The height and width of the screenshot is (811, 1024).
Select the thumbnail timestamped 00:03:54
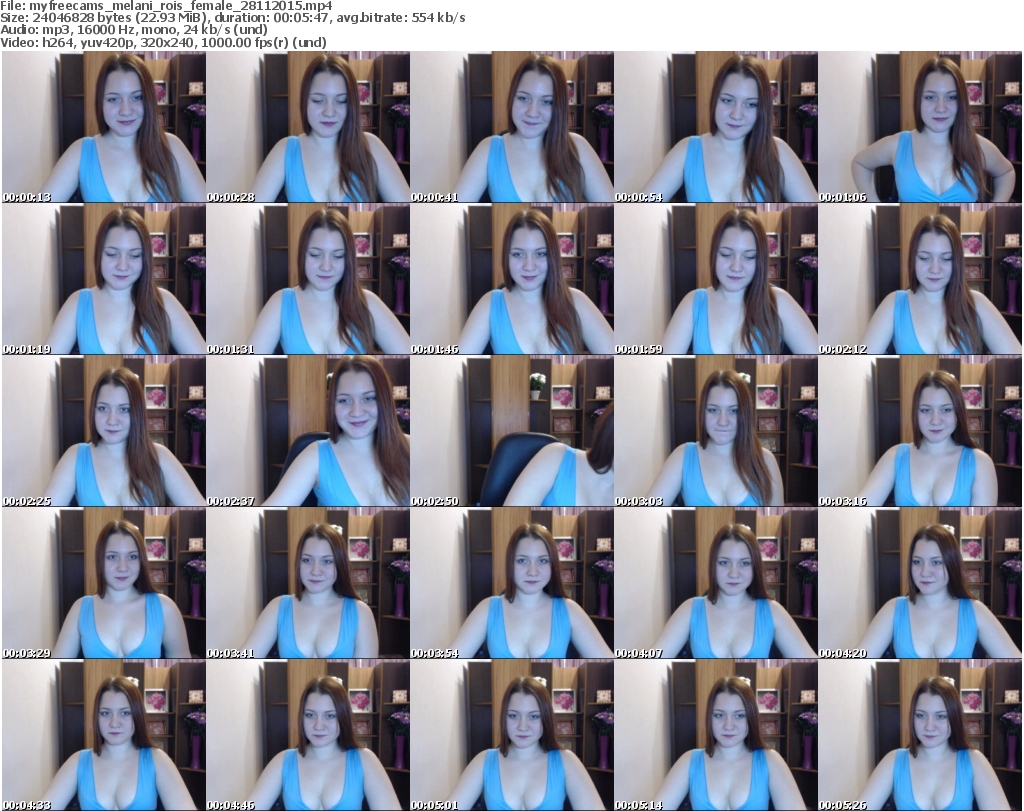[511, 583]
